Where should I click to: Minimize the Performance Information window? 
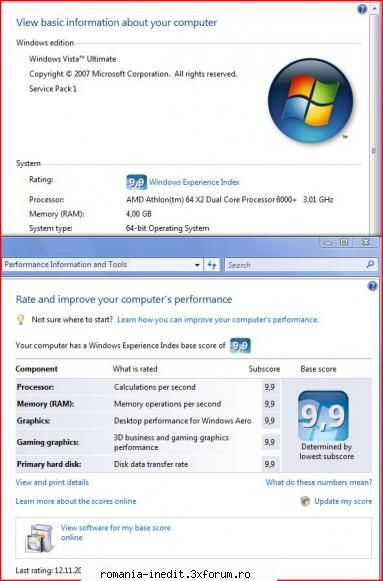click(x=328, y=243)
